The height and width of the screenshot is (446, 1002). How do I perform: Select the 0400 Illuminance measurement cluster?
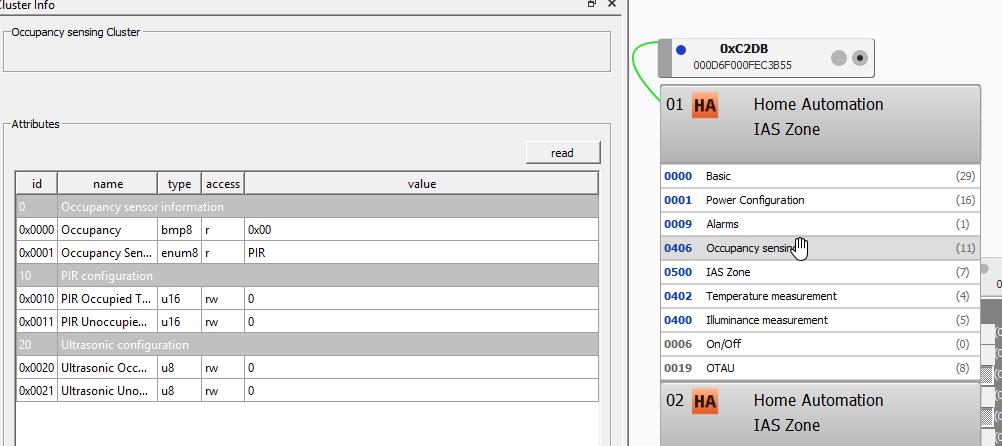tap(820, 320)
